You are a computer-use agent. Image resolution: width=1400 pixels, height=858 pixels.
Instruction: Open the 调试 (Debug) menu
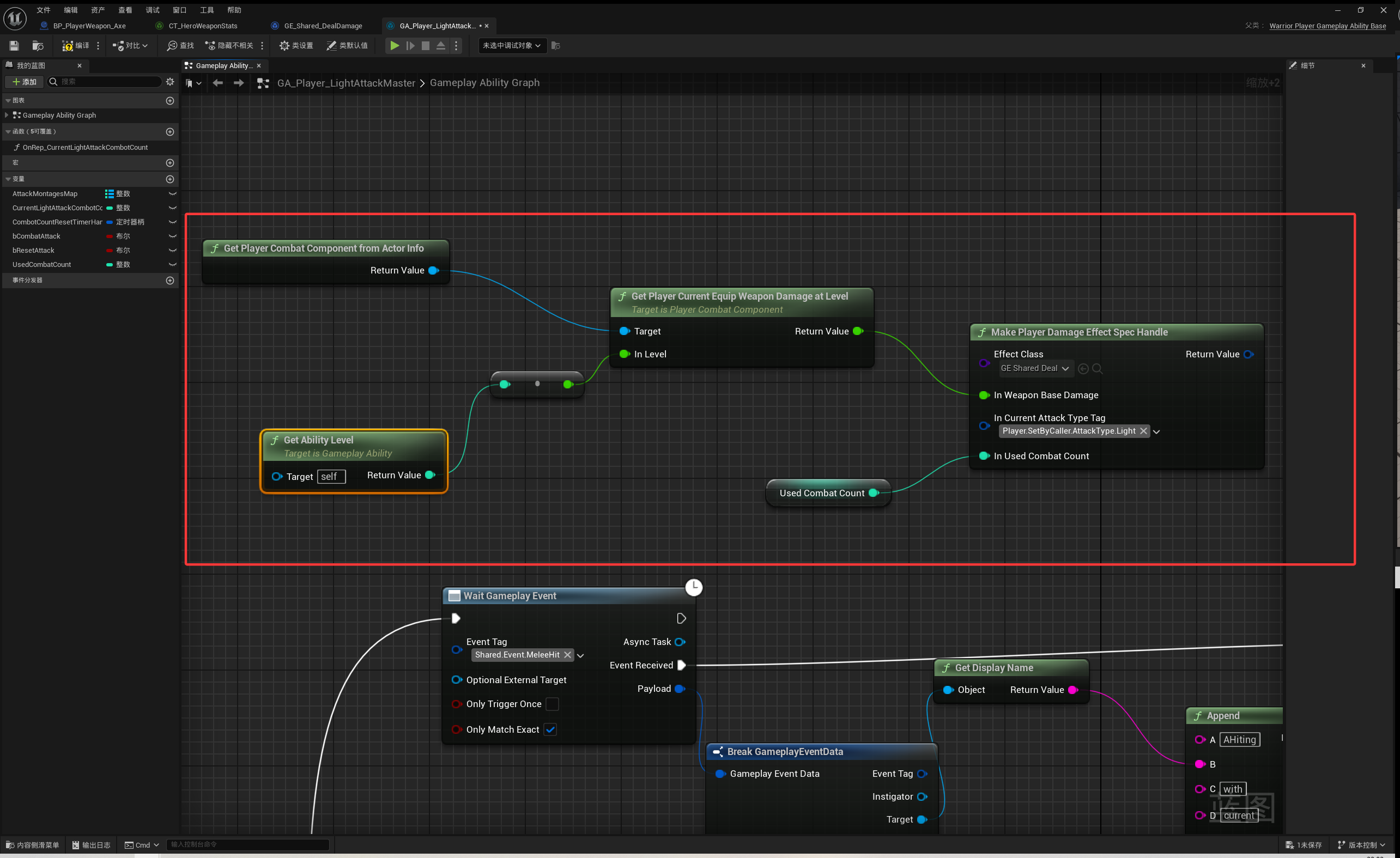[152, 10]
